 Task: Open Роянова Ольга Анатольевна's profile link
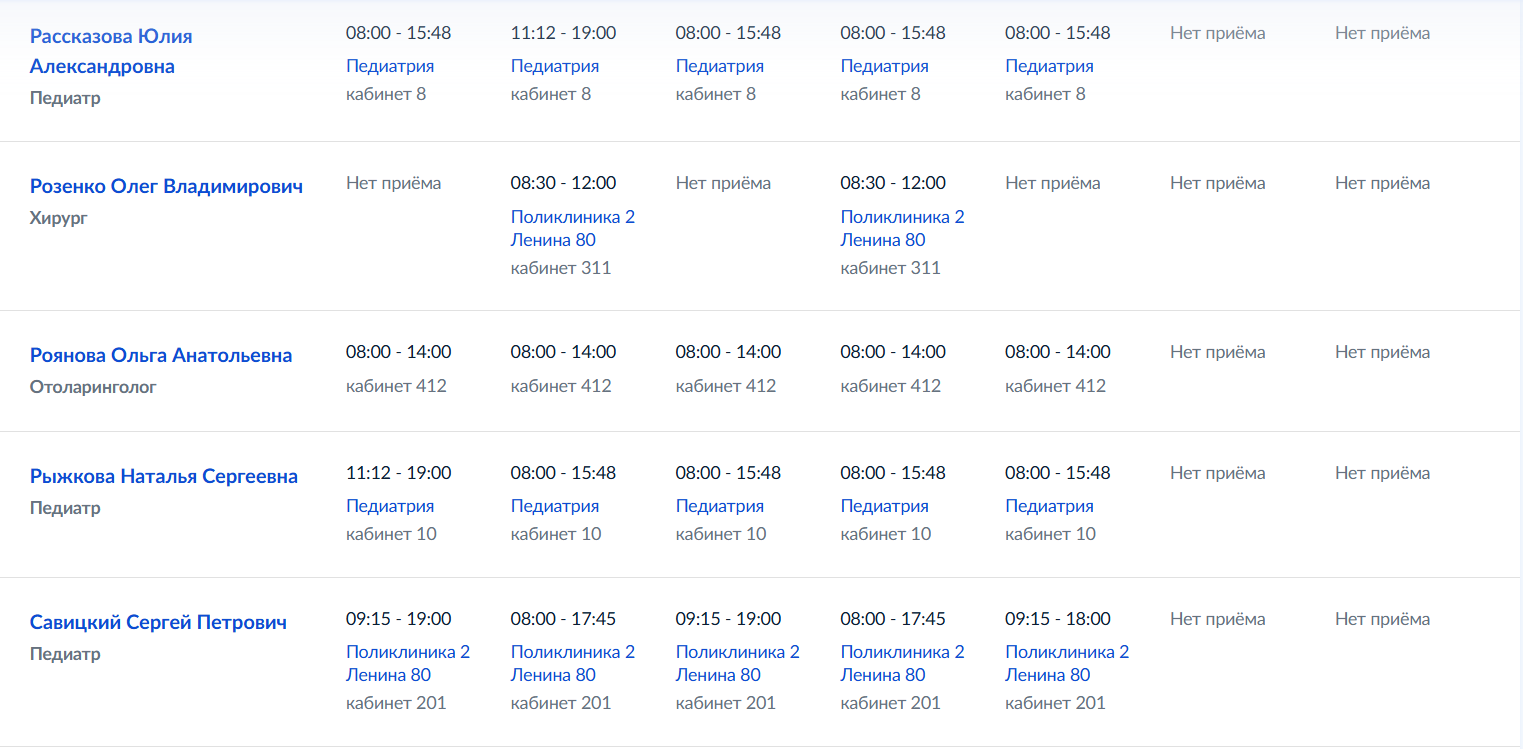click(x=161, y=355)
